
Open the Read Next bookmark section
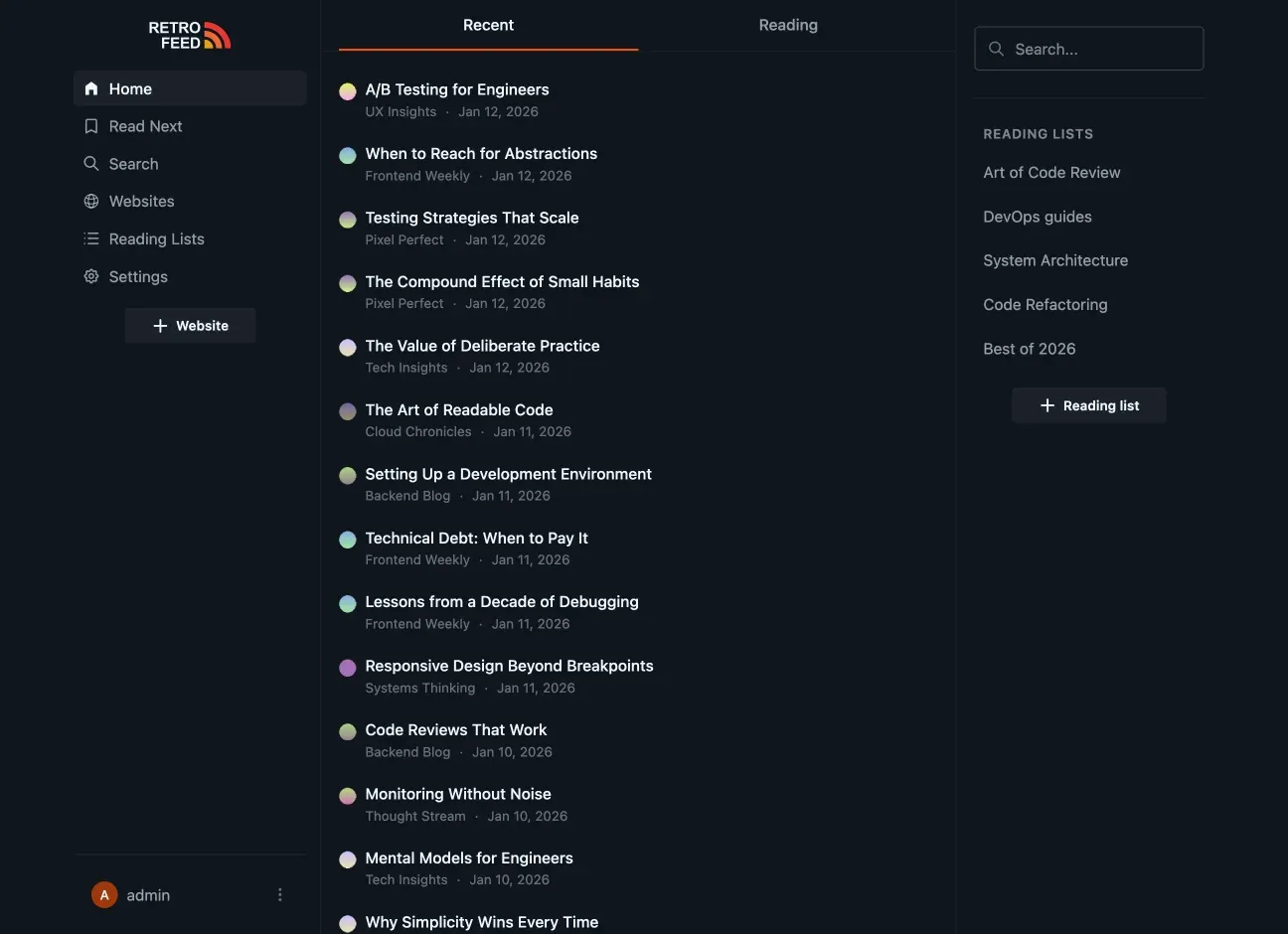pyautogui.click(x=145, y=124)
